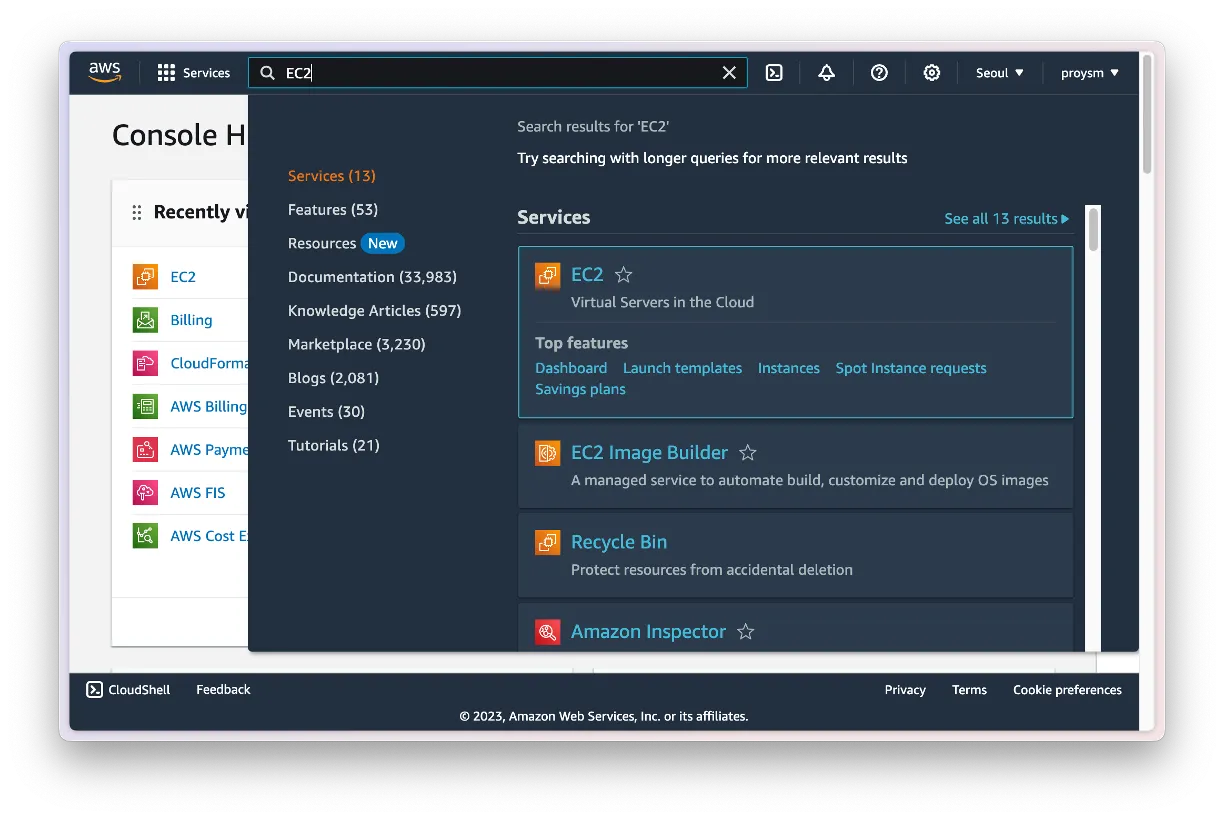1224x820 pixels.
Task: Click the search magnifier icon
Action: coord(267,73)
